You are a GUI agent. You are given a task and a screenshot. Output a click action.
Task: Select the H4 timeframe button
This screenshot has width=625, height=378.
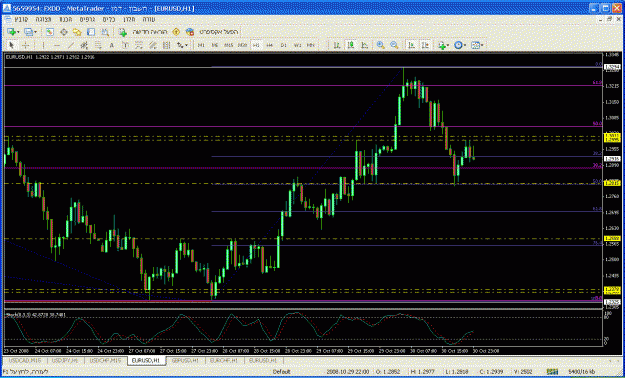(269, 45)
